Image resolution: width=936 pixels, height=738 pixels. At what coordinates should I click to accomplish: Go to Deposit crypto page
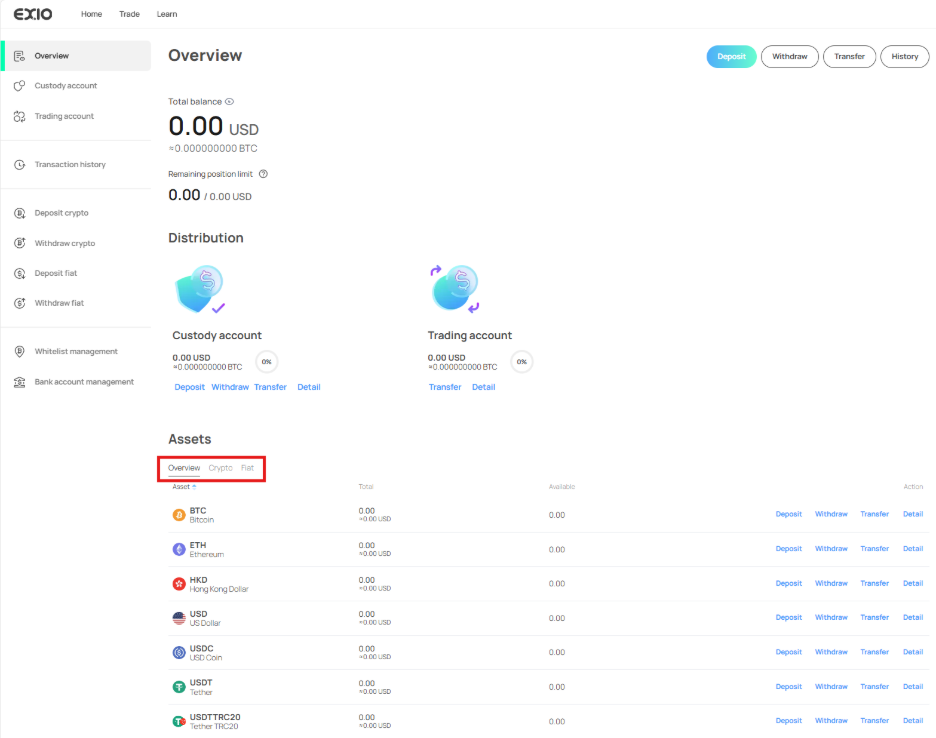61,213
